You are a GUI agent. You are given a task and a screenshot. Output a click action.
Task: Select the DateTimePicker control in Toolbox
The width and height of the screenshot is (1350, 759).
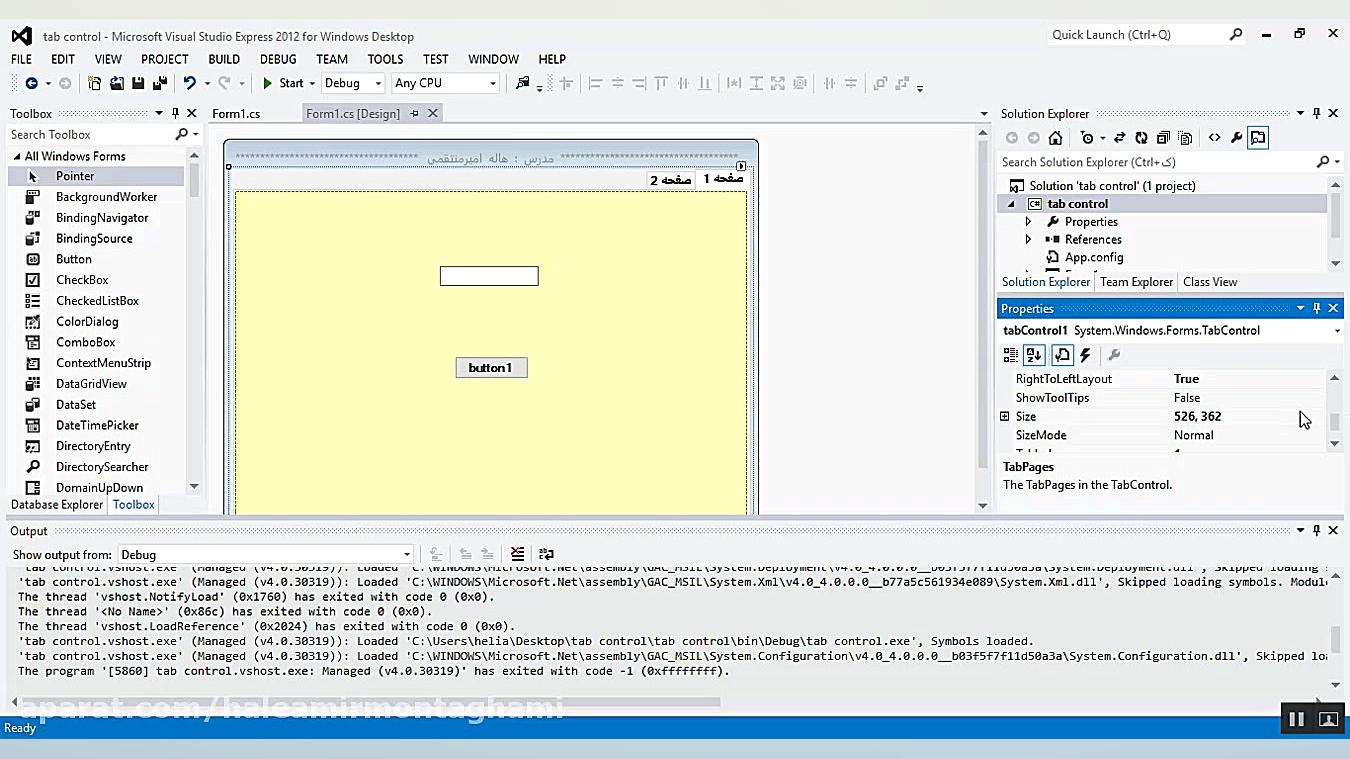[96, 425]
